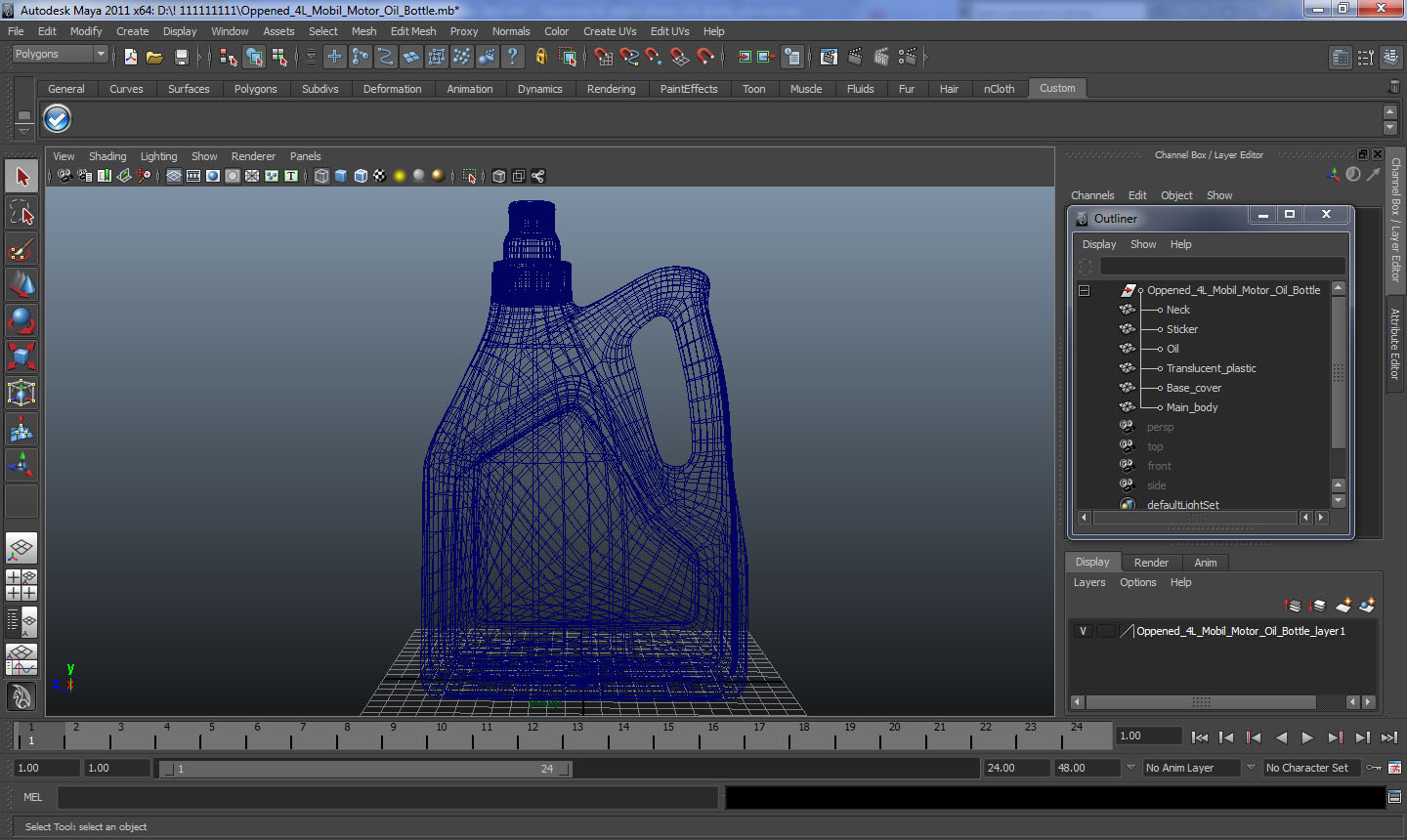Click the Layer Editor horizontal scrollbar
1407x840 pixels.
coord(1201,702)
